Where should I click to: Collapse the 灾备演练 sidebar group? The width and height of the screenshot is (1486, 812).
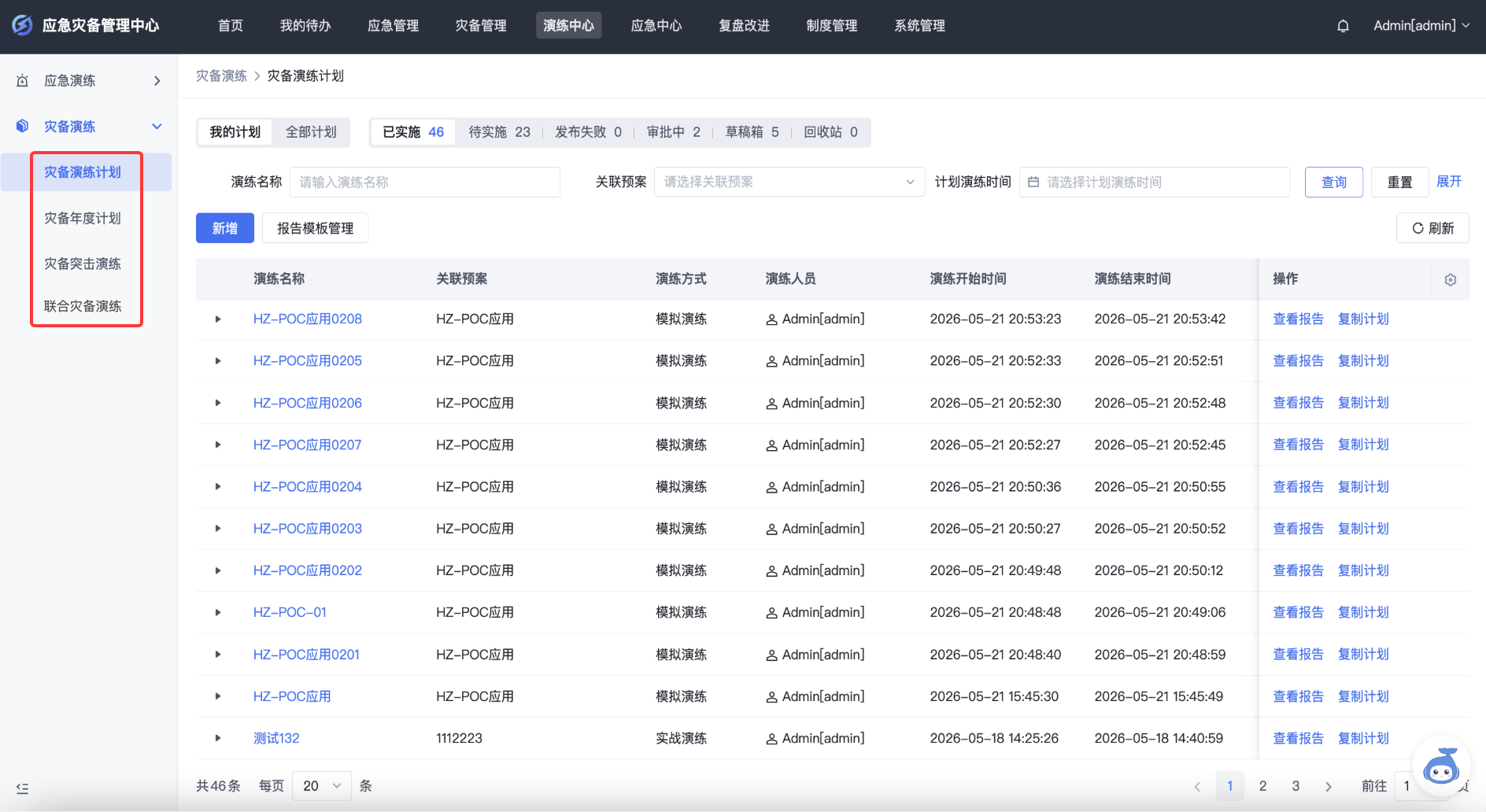coord(157,126)
